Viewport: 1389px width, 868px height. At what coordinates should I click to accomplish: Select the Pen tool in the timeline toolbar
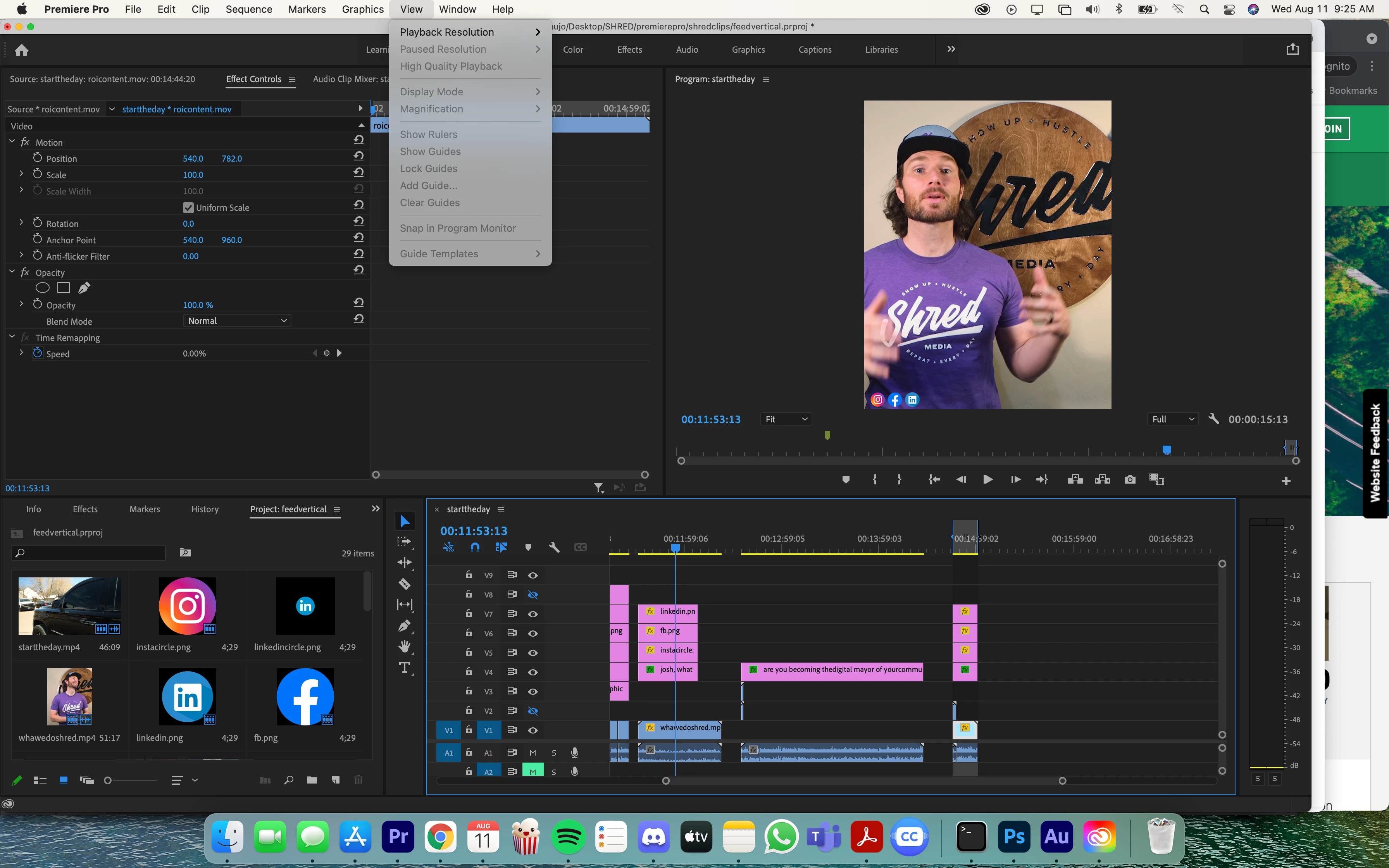pyautogui.click(x=405, y=626)
